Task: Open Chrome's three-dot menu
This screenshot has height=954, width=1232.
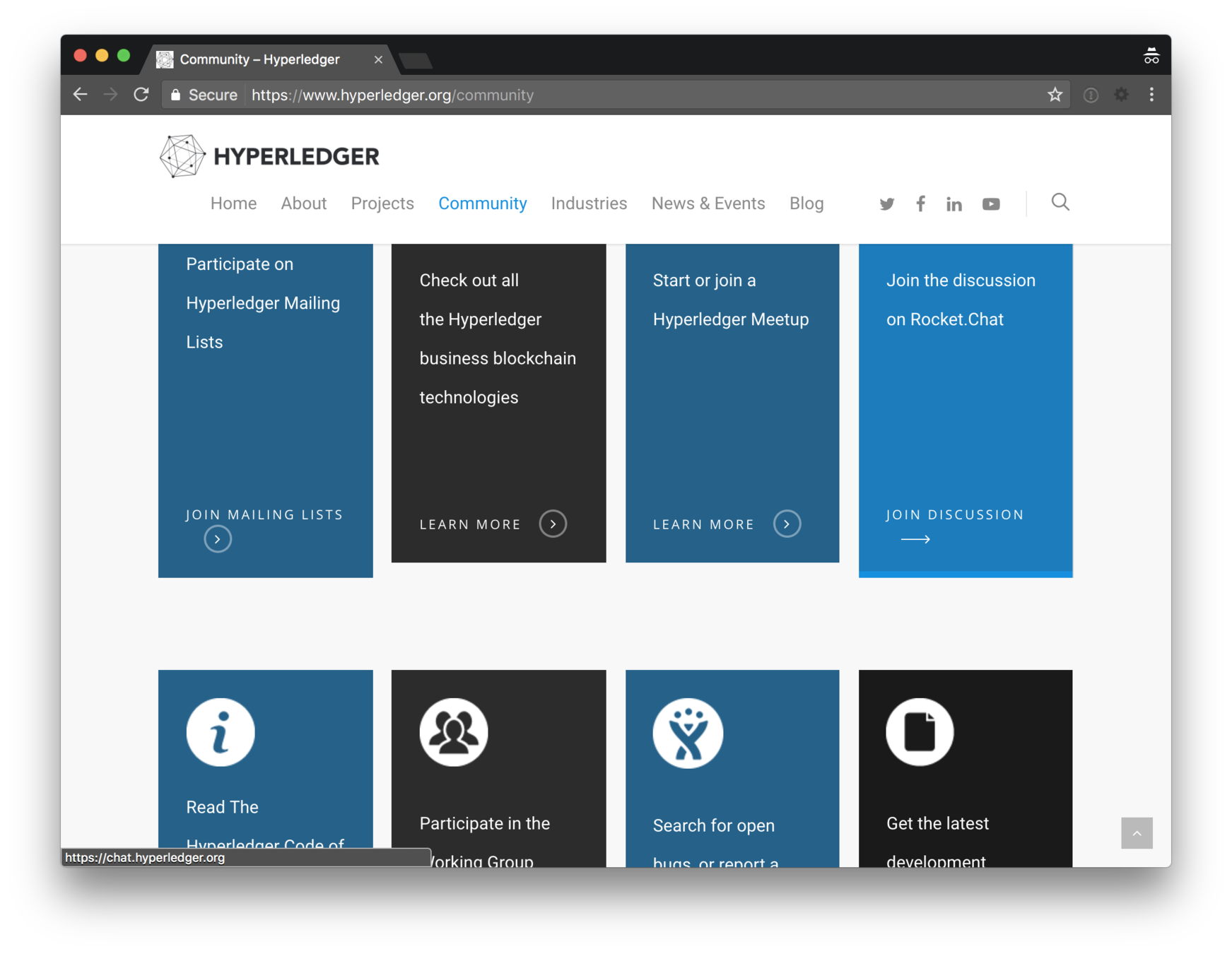Action: tap(1151, 95)
